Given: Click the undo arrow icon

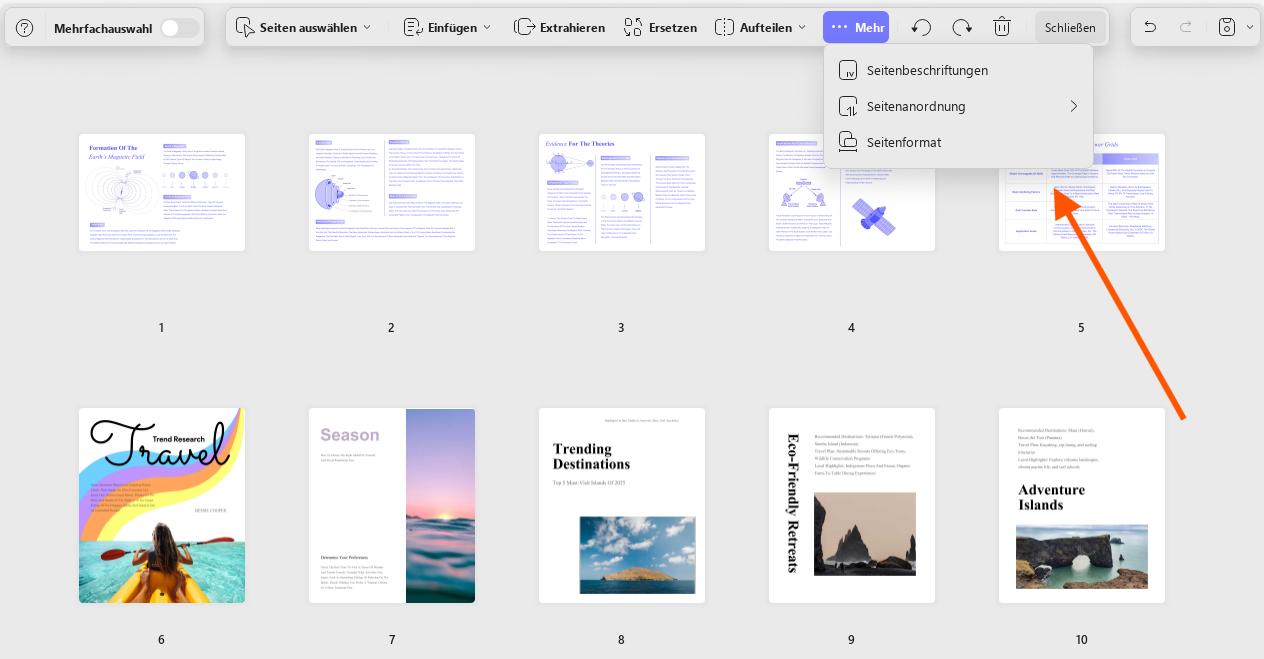Looking at the screenshot, I should pyautogui.click(x=1150, y=27).
